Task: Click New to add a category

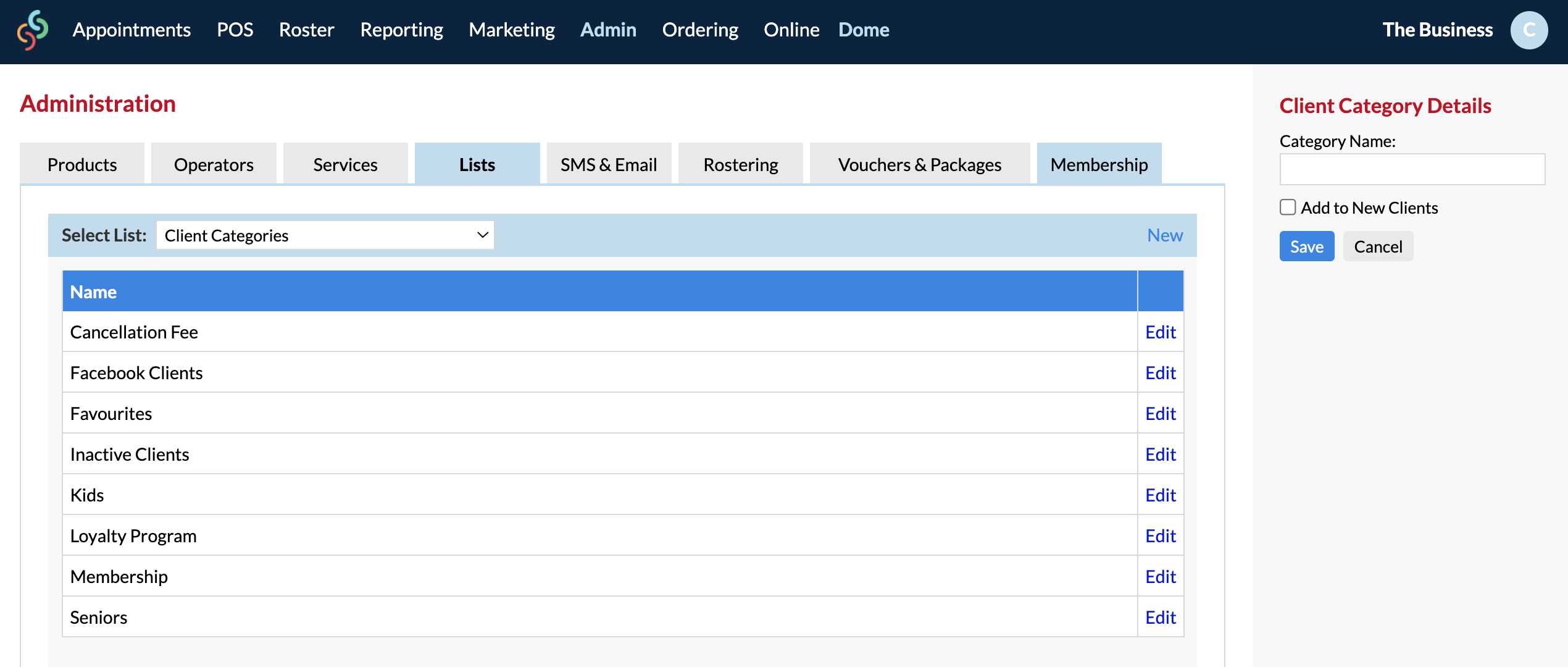Action: (1165, 235)
